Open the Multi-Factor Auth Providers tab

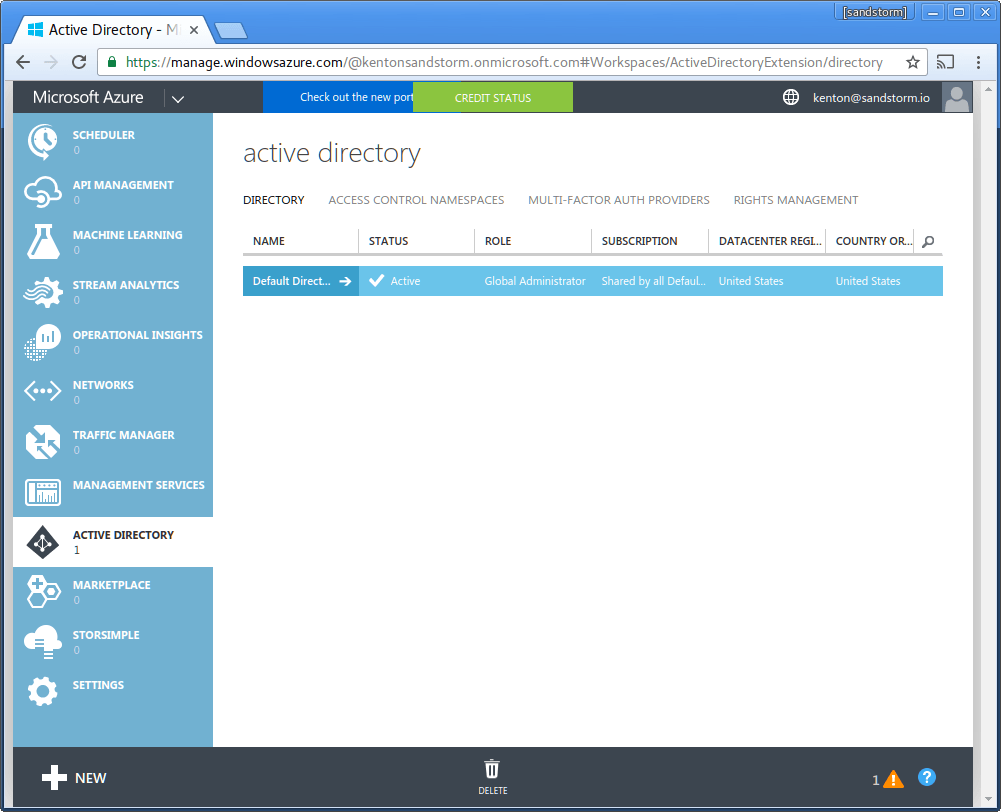pos(619,200)
